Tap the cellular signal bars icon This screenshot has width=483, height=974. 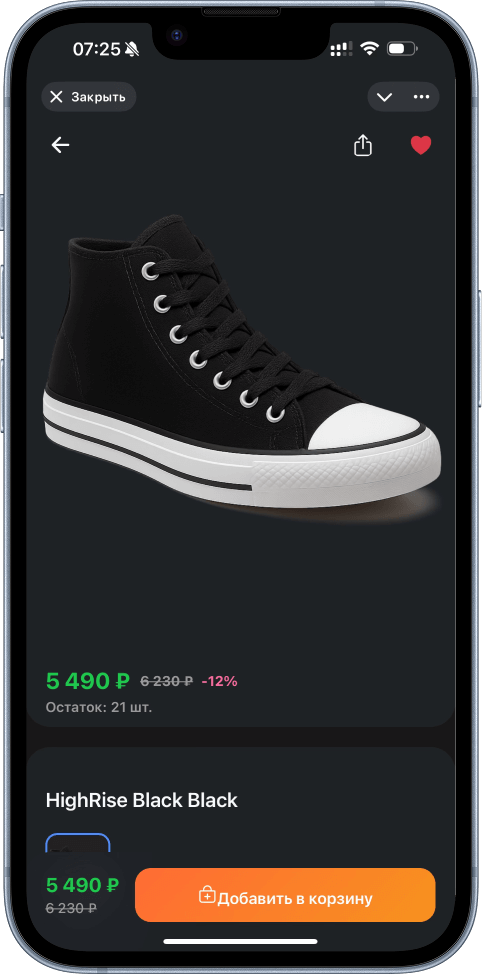pos(341,50)
